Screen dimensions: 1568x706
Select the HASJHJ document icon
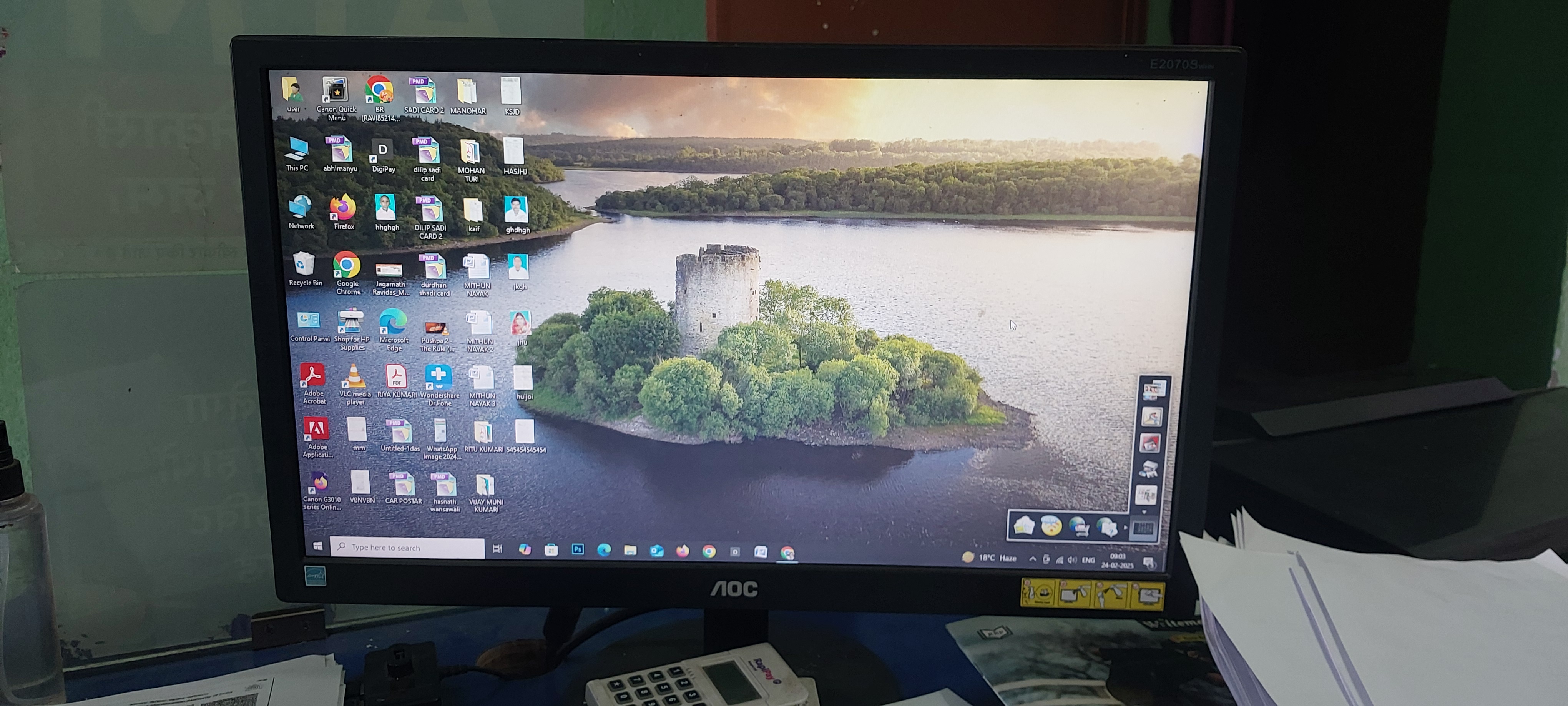pyautogui.click(x=514, y=157)
